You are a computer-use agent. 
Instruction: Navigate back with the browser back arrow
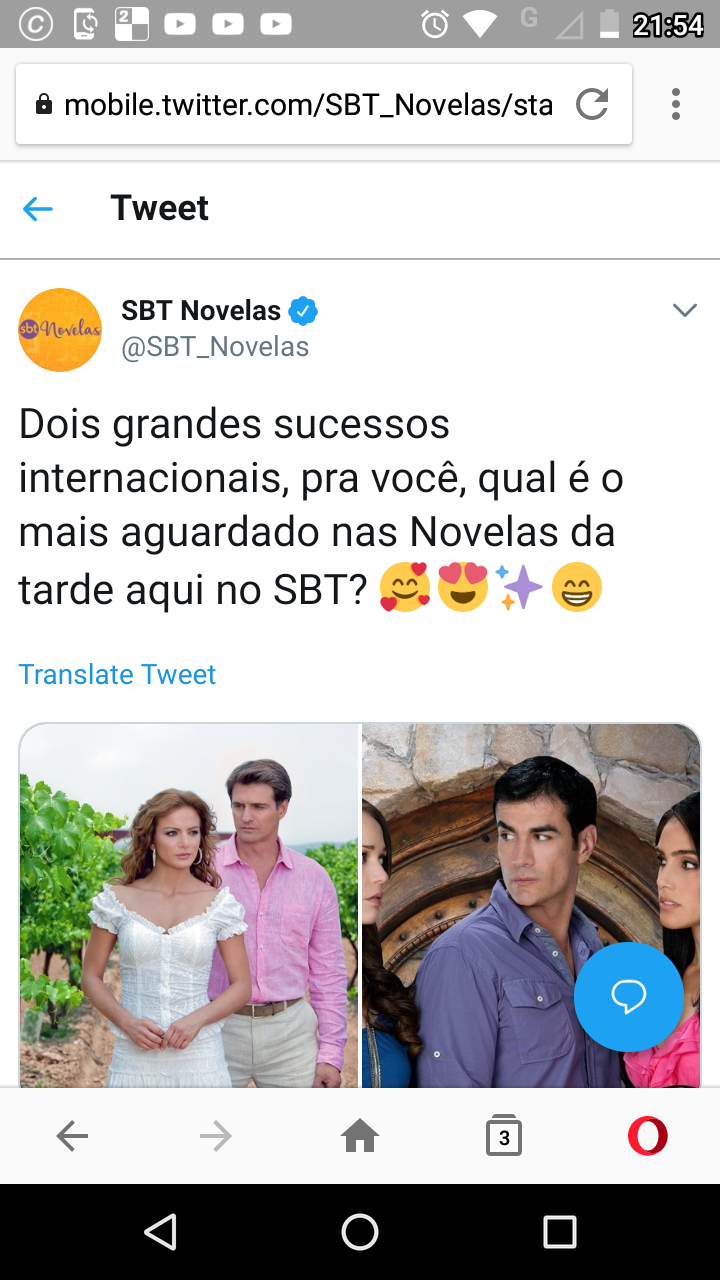point(72,1136)
